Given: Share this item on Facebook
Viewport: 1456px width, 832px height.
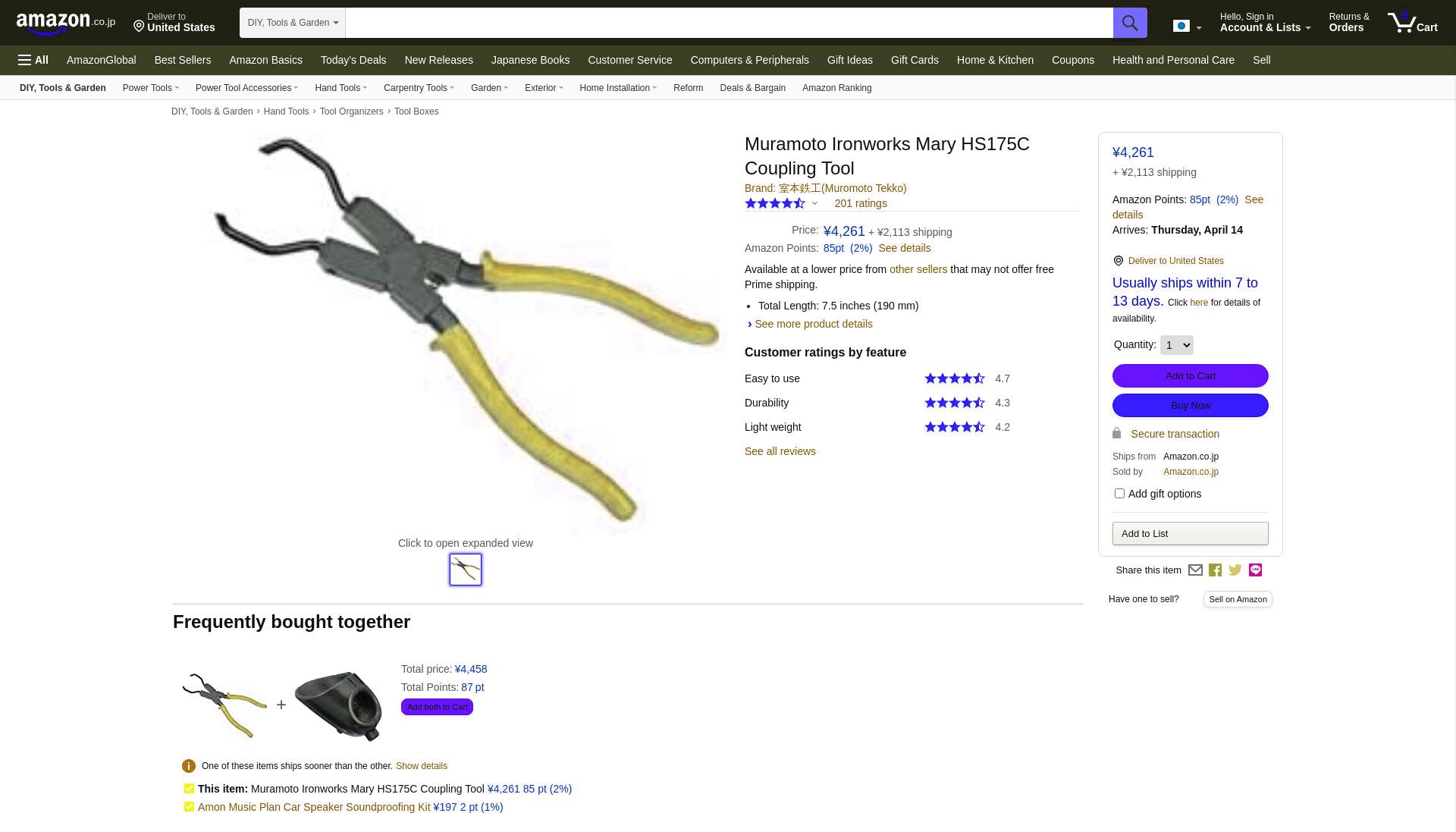Looking at the screenshot, I should [1215, 570].
